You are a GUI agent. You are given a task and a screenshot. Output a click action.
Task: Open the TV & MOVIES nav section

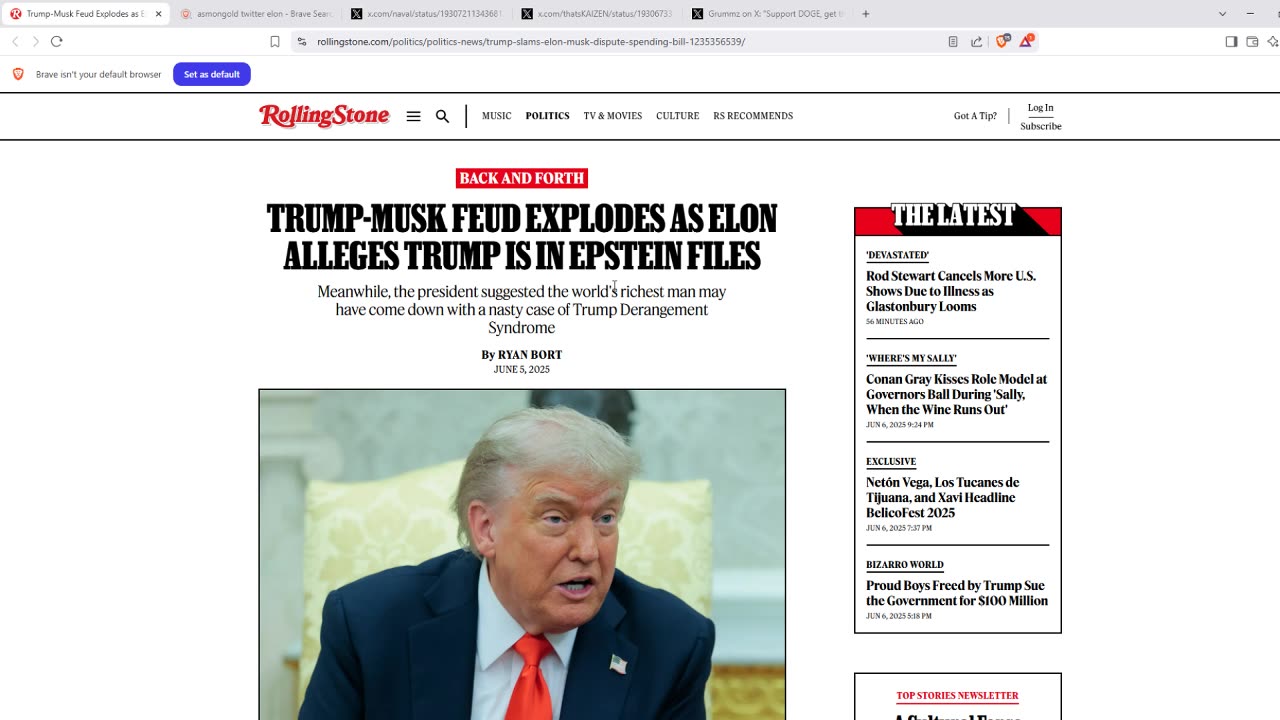point(613,116)
